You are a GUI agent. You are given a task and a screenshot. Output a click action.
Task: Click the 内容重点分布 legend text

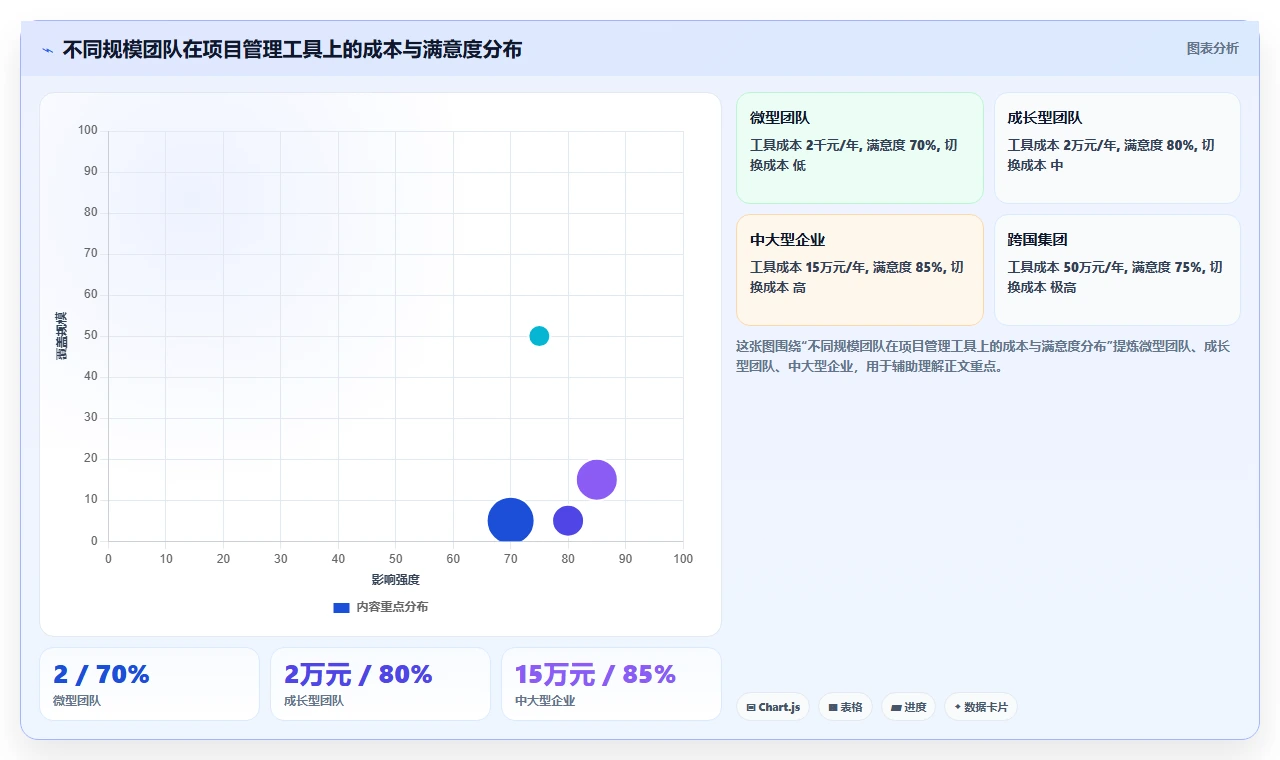point(392,607)
